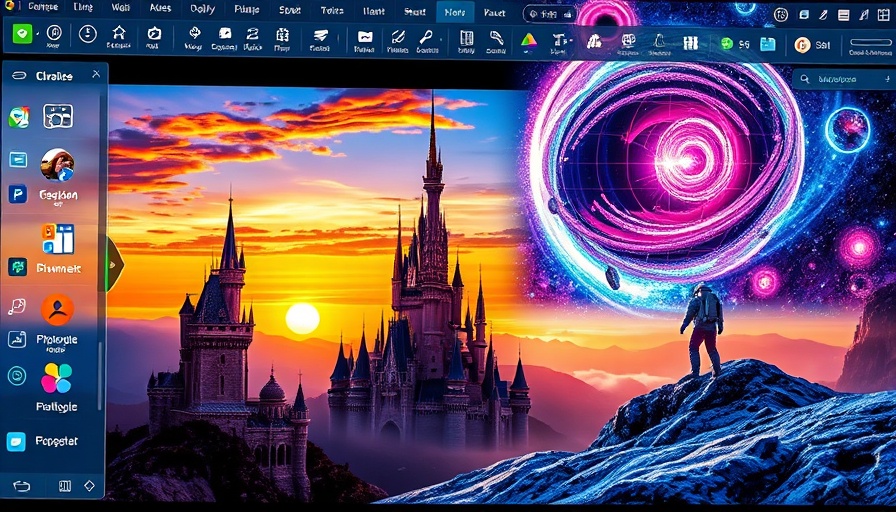
Task: Click the image picture icon in side panel
Action: pyautogui.click(x=17, y=339)
